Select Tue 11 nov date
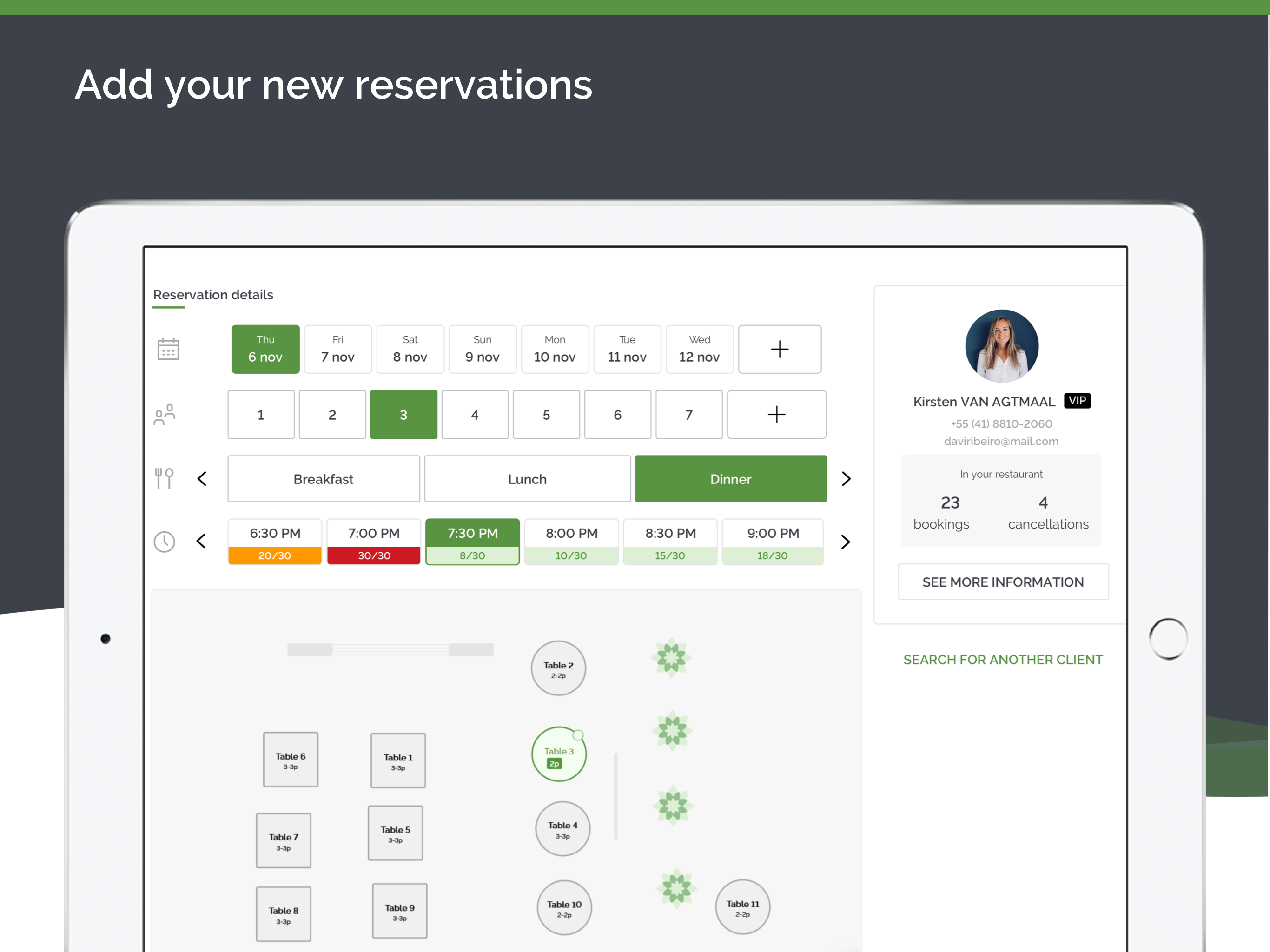1270x952 pixels. pos(627,349)
